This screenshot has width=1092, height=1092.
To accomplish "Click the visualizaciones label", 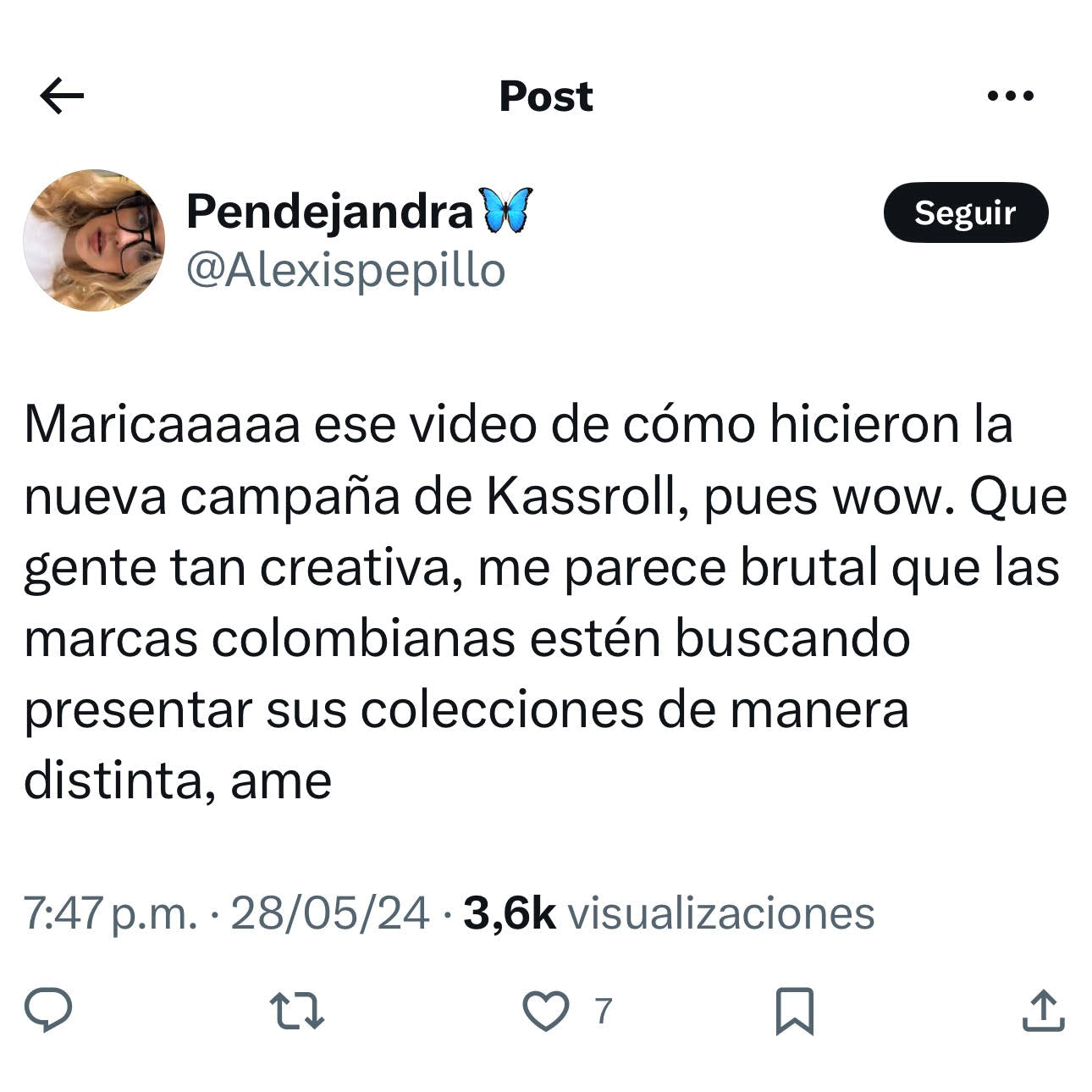I will click(721, 913).
